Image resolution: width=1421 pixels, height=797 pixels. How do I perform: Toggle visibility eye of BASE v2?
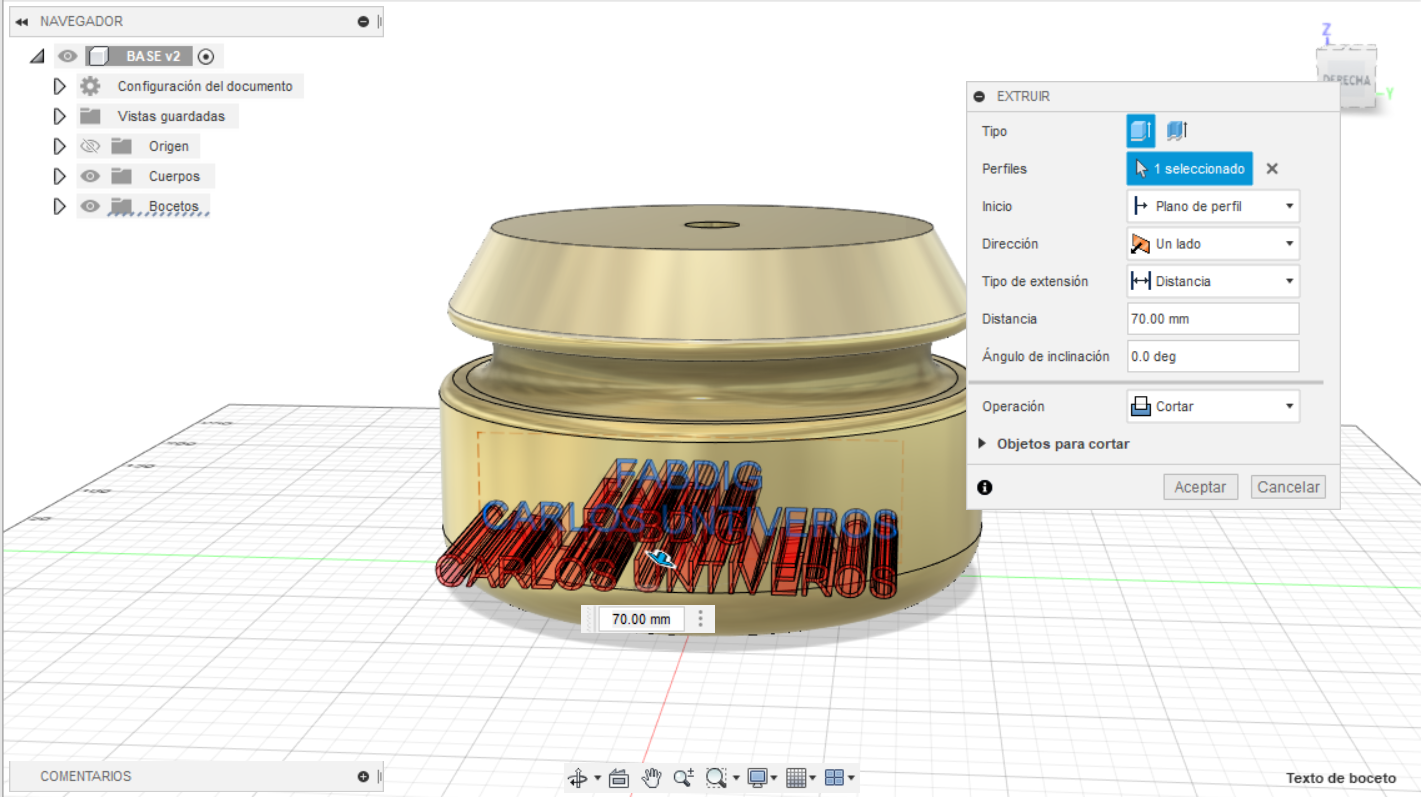click(67, 56)
